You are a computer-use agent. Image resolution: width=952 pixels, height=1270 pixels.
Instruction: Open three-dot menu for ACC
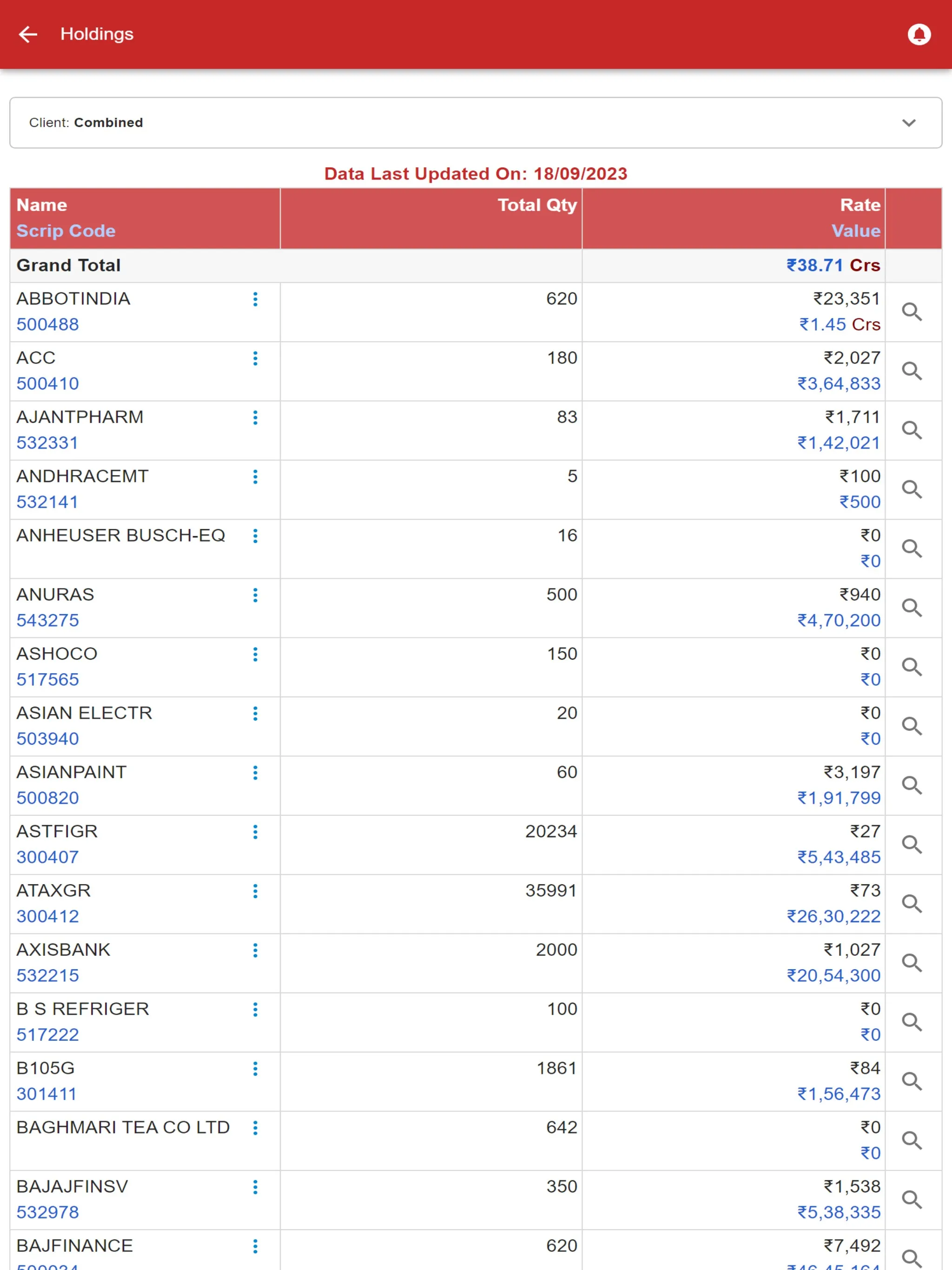point(255,358)
